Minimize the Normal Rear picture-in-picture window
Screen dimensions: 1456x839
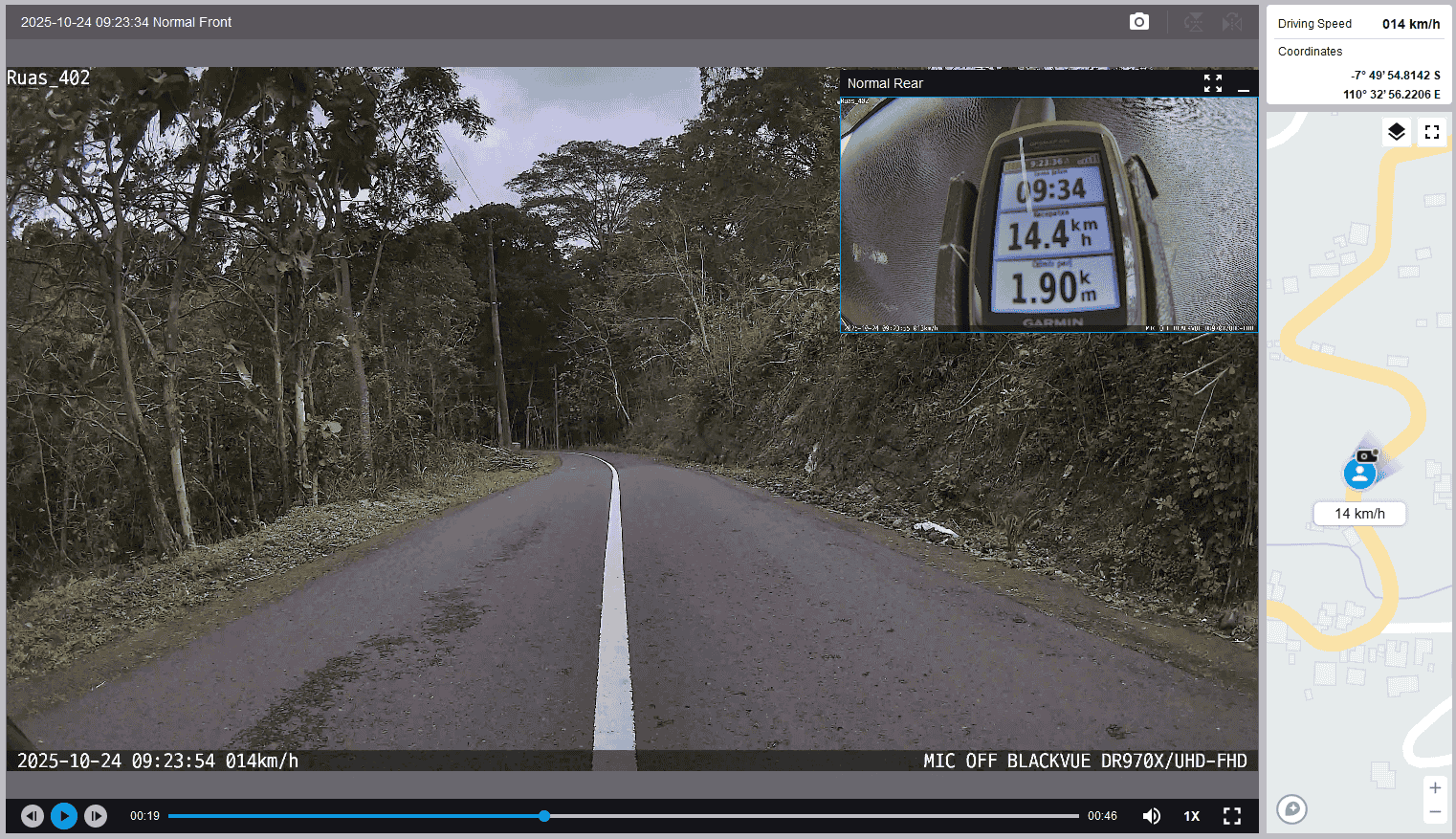point(1244,84)
